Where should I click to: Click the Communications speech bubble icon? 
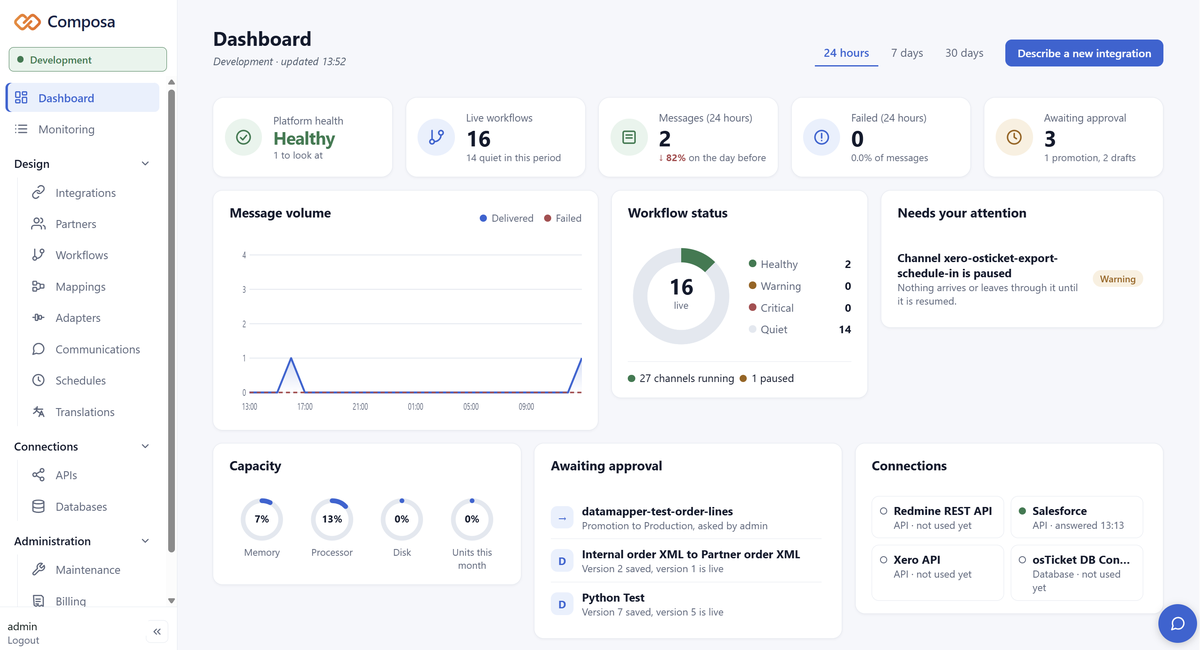point(38,349)
